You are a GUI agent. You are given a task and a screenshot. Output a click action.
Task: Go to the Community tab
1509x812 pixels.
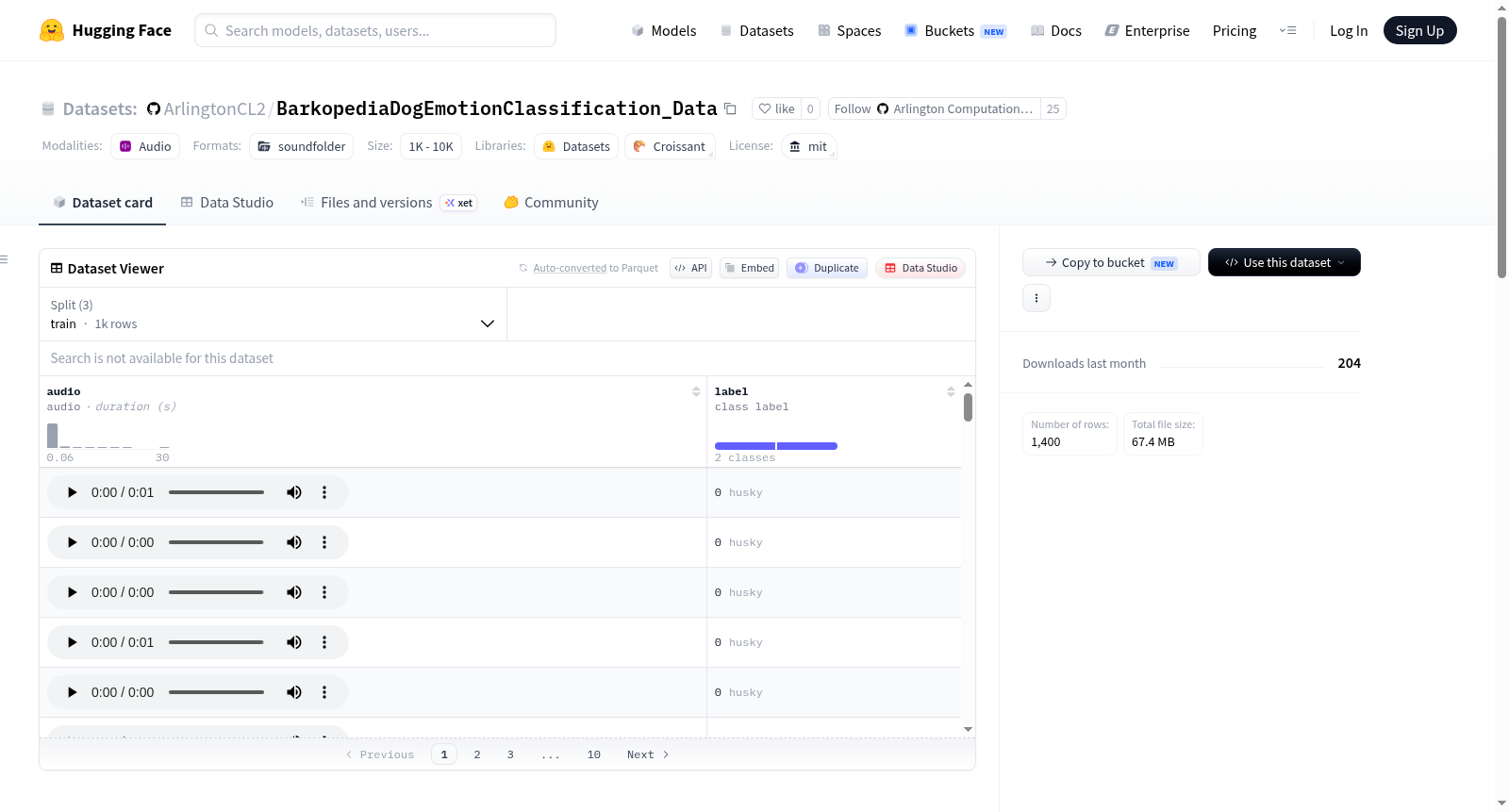(x=551, y=202)
